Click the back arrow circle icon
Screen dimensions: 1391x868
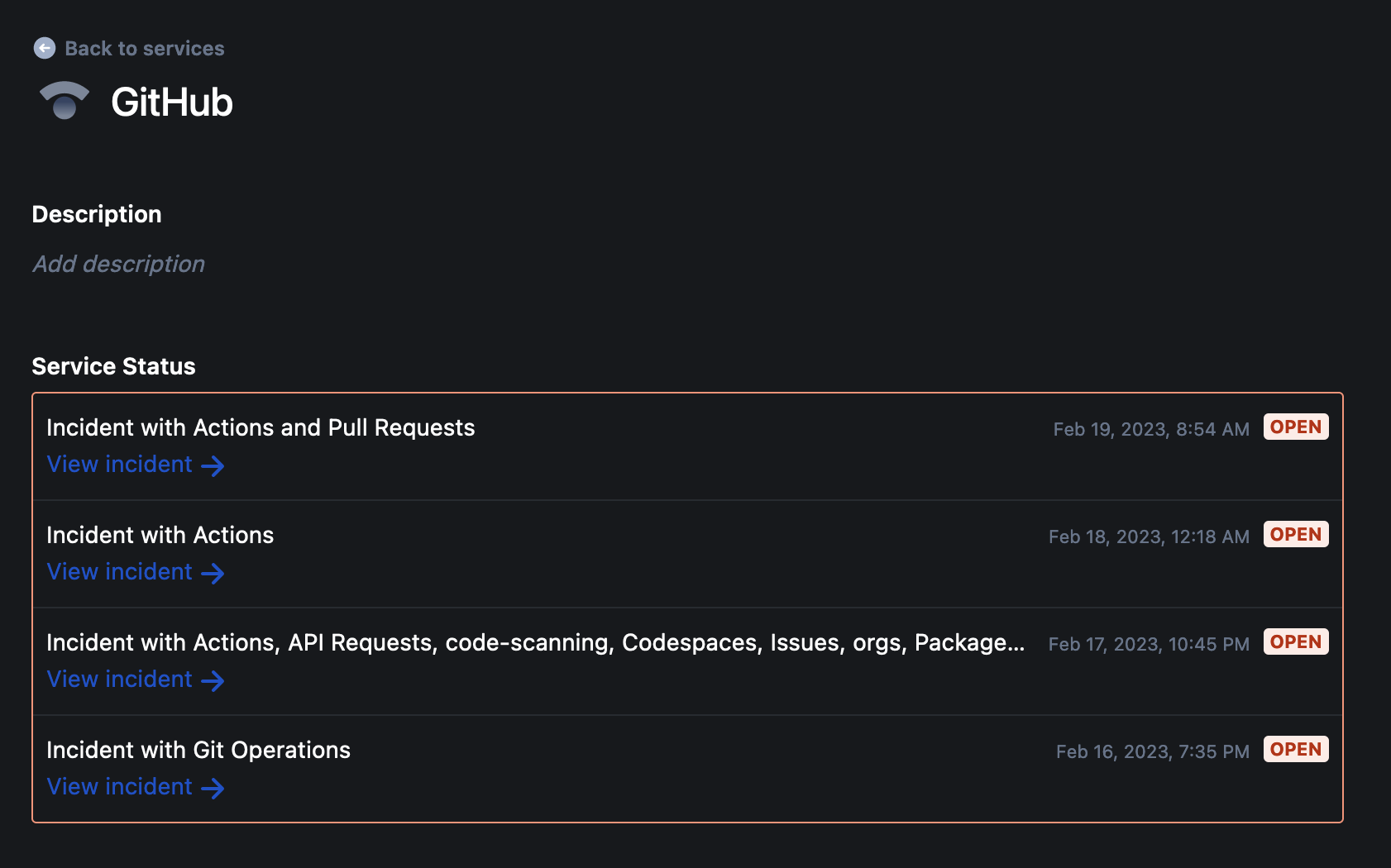pyautogui.click(x=45, y=49)
